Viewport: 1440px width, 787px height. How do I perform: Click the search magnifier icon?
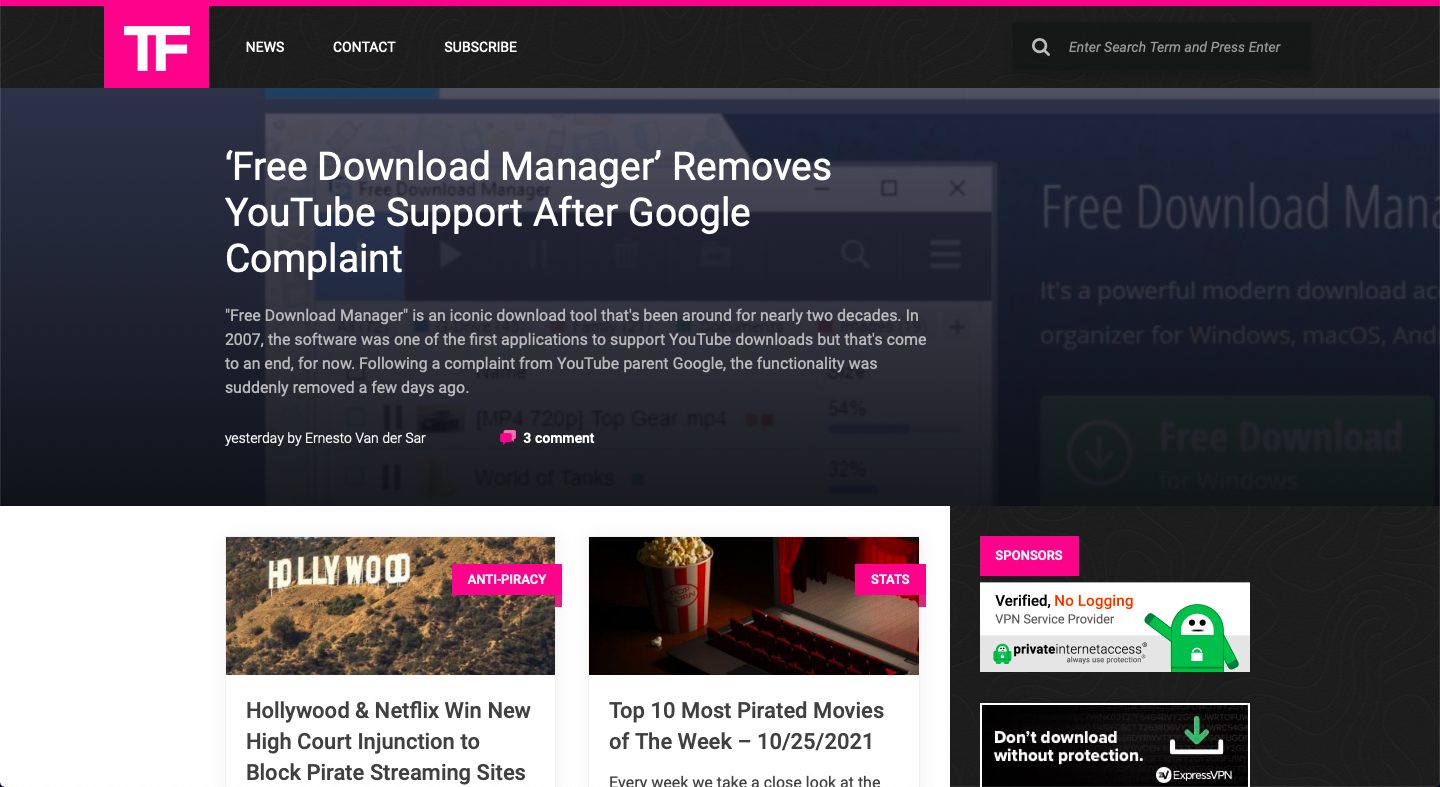tap(1041, 47)
